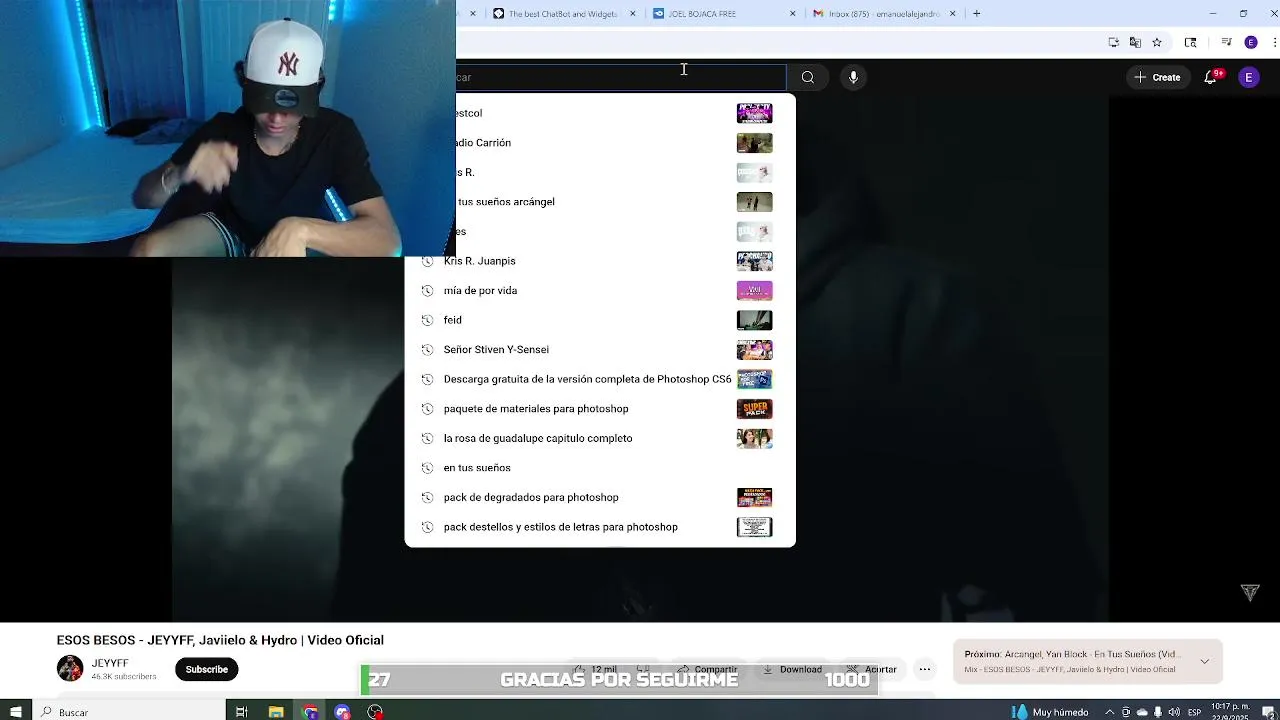Switch to The best ChatBot and Widgets tab
1280x720 pixels.
click(564, 14)
